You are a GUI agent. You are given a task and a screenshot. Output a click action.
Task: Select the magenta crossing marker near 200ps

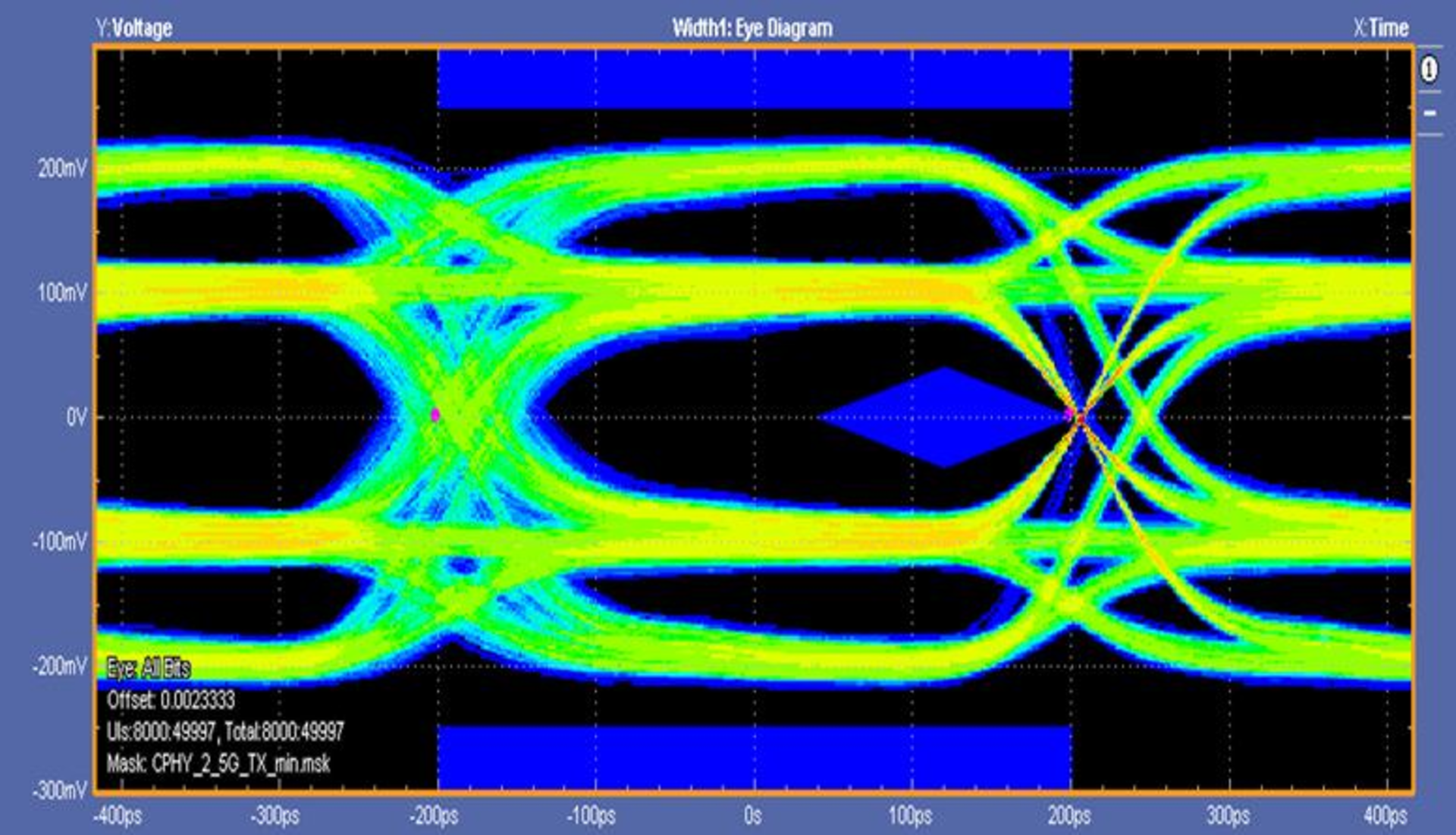[x=1071, y=414]
